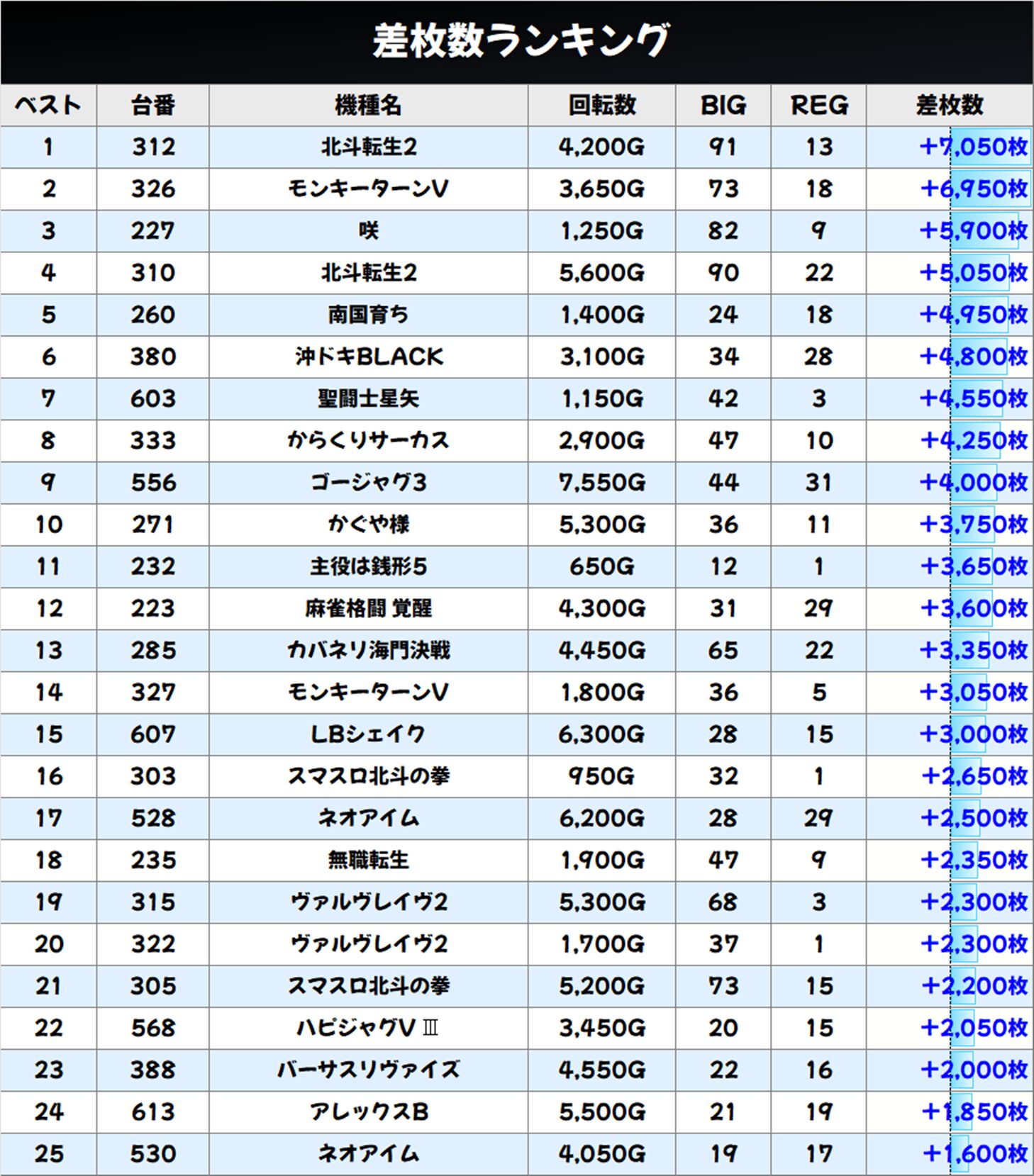The image size is (1034, 1176).
Task: Select the +1,600枚 value in last row
Action: click(974, 1154)
